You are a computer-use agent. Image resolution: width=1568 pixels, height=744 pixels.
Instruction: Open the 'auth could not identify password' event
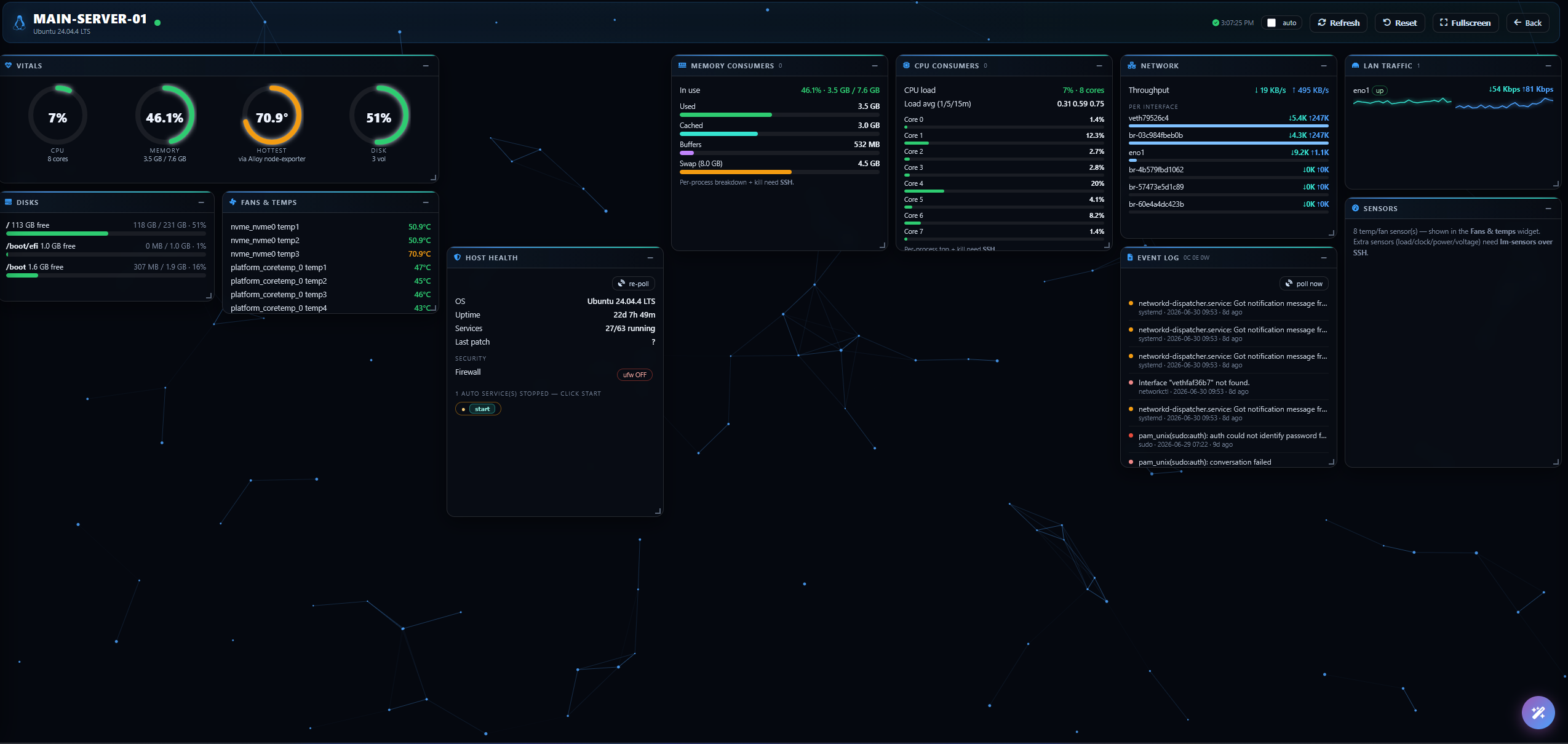1228,439
